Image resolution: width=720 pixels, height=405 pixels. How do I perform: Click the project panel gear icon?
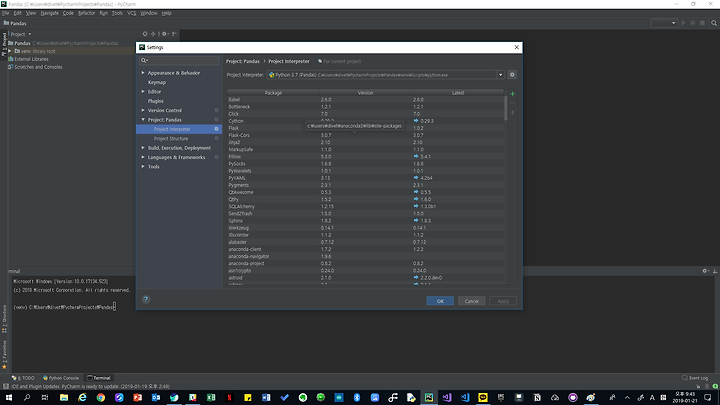[x=164, y=34]
